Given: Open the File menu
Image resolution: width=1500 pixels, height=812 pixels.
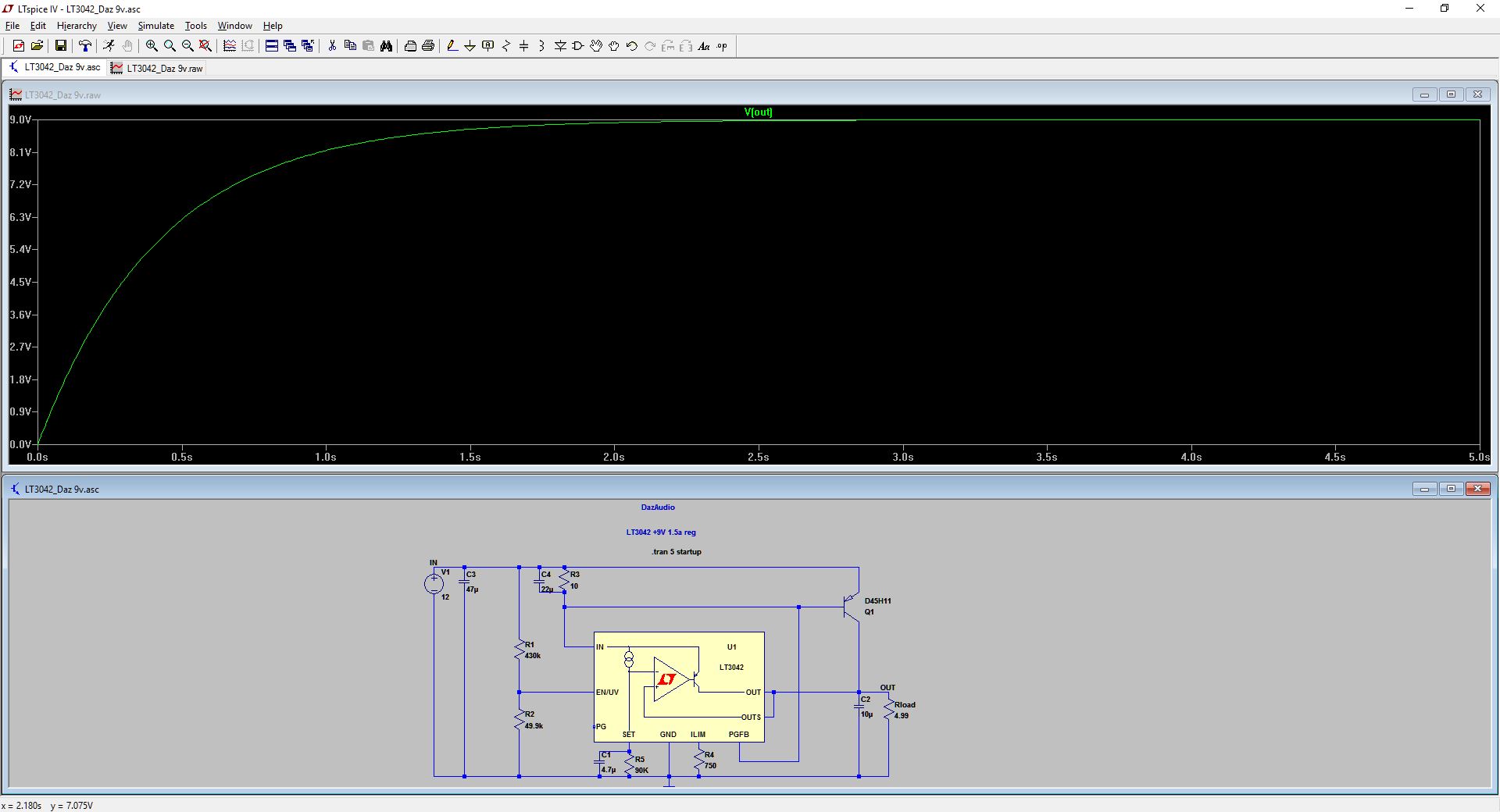Looking at the screenshot, I should tap(12, 26).
